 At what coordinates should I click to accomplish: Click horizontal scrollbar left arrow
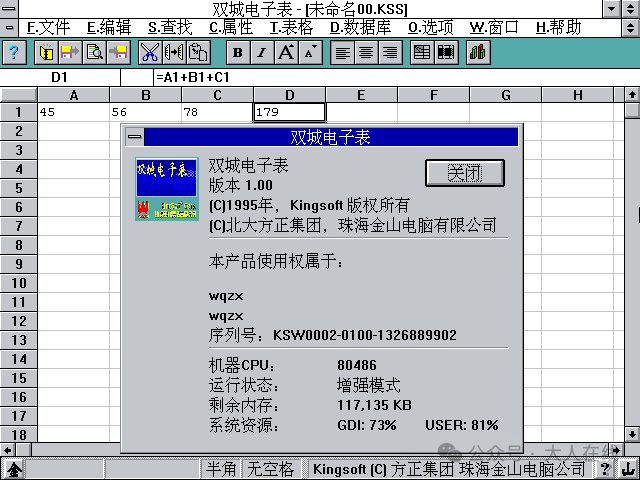click(x=8, y=450)
